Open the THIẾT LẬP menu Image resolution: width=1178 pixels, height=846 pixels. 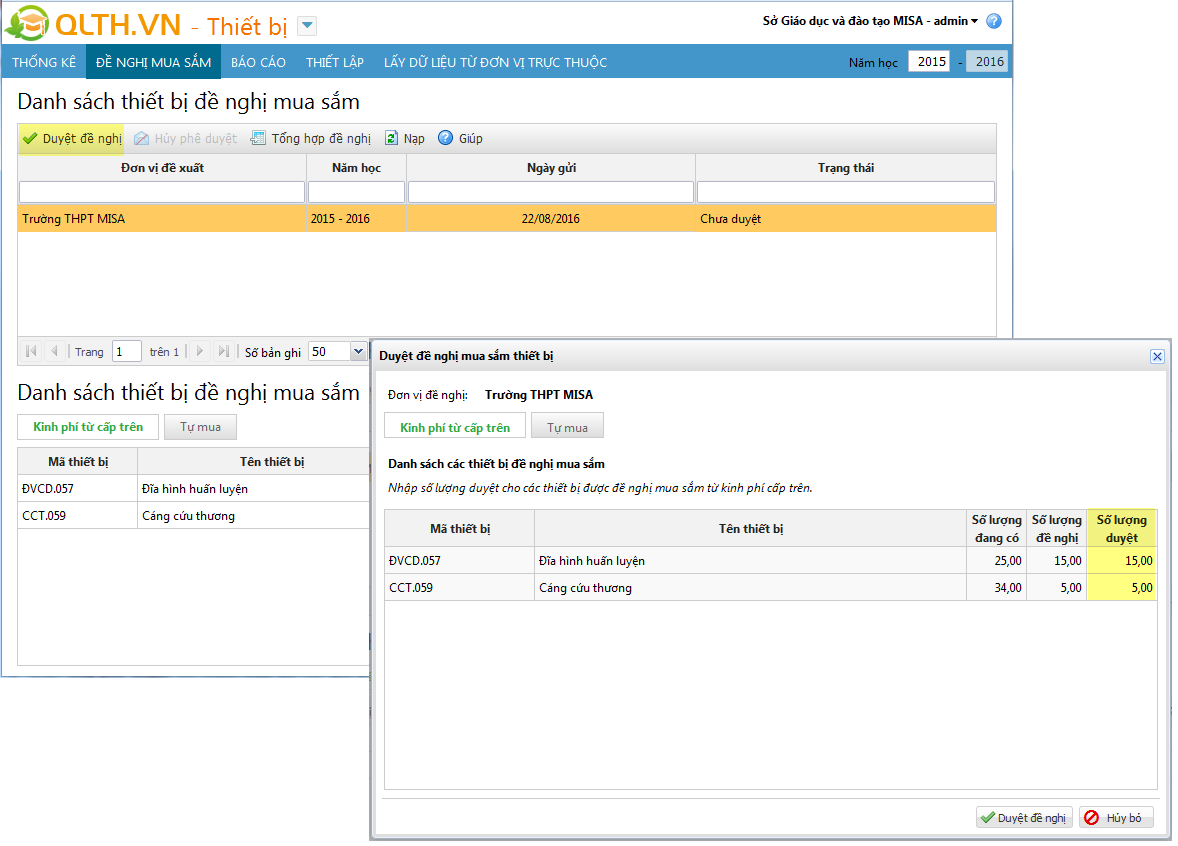[x=335, y=62]
